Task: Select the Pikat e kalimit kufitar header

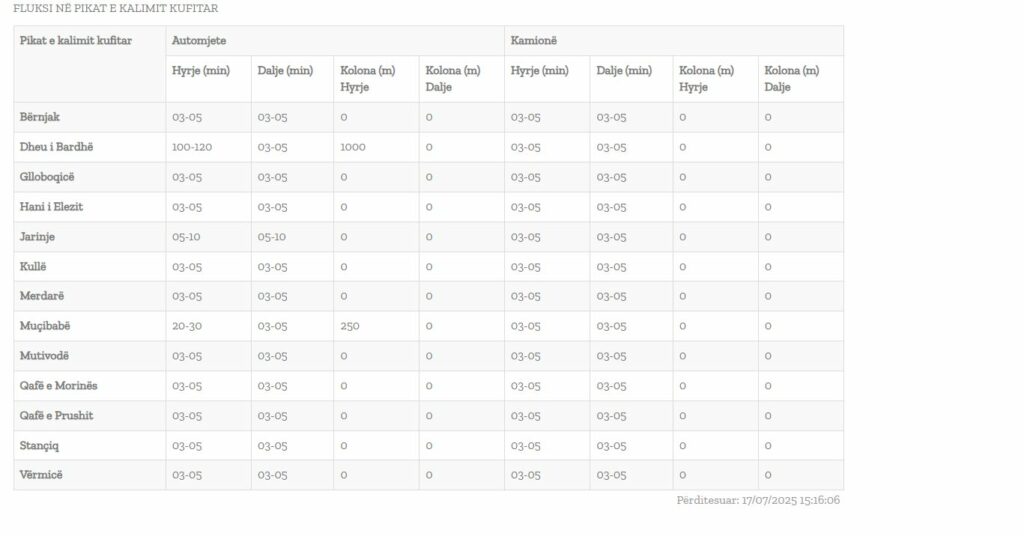Action: pos(76,41)
